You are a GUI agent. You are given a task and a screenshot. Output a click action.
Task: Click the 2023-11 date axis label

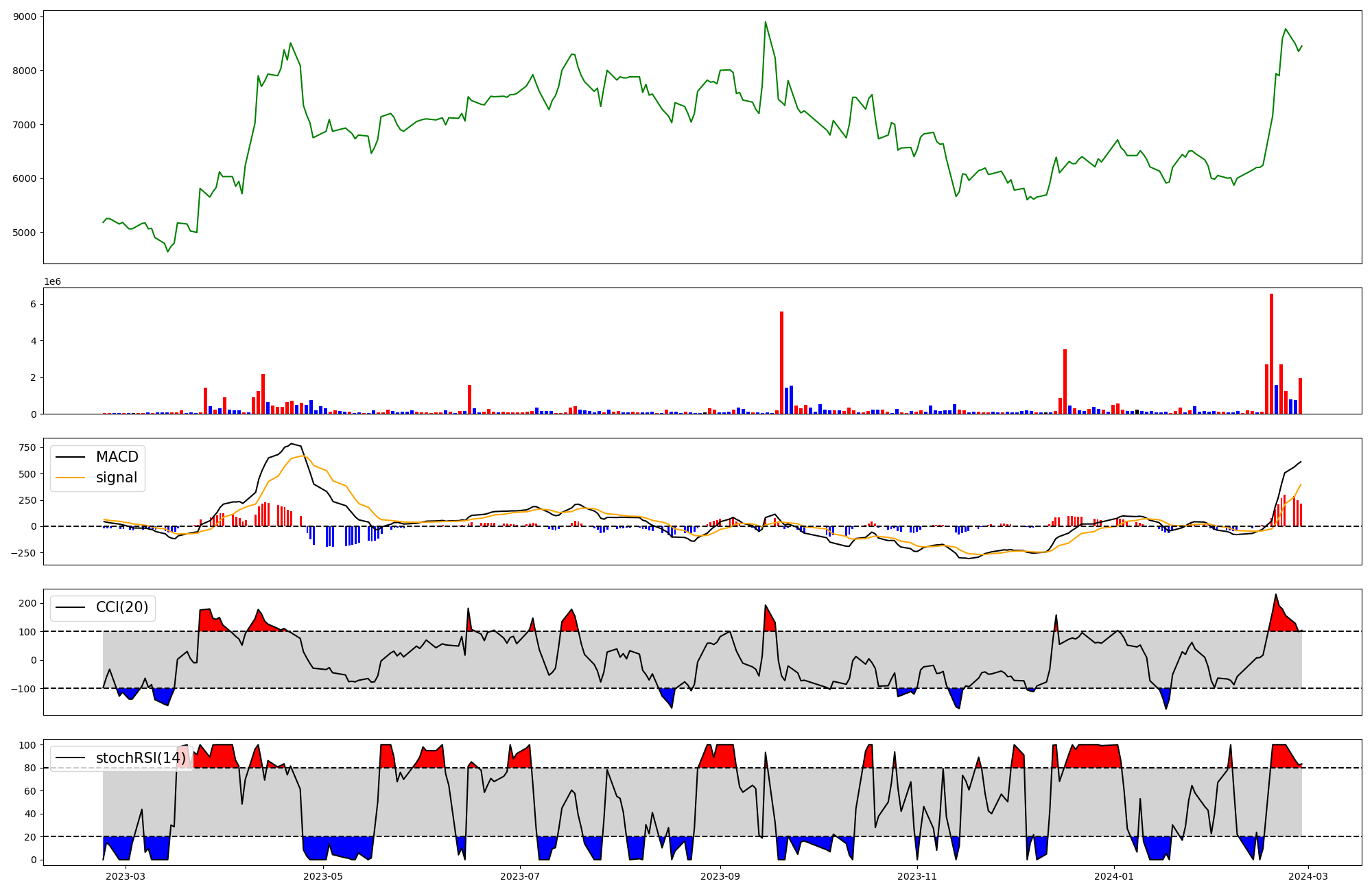[x=917, y=876]
